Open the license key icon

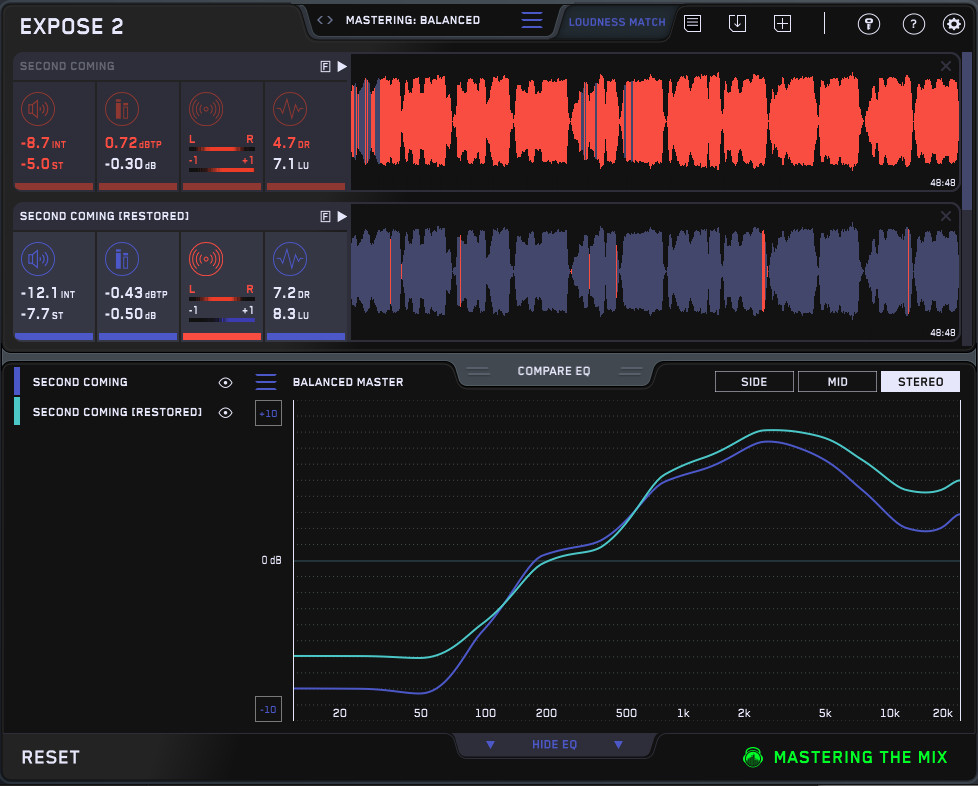click(868, 24)
